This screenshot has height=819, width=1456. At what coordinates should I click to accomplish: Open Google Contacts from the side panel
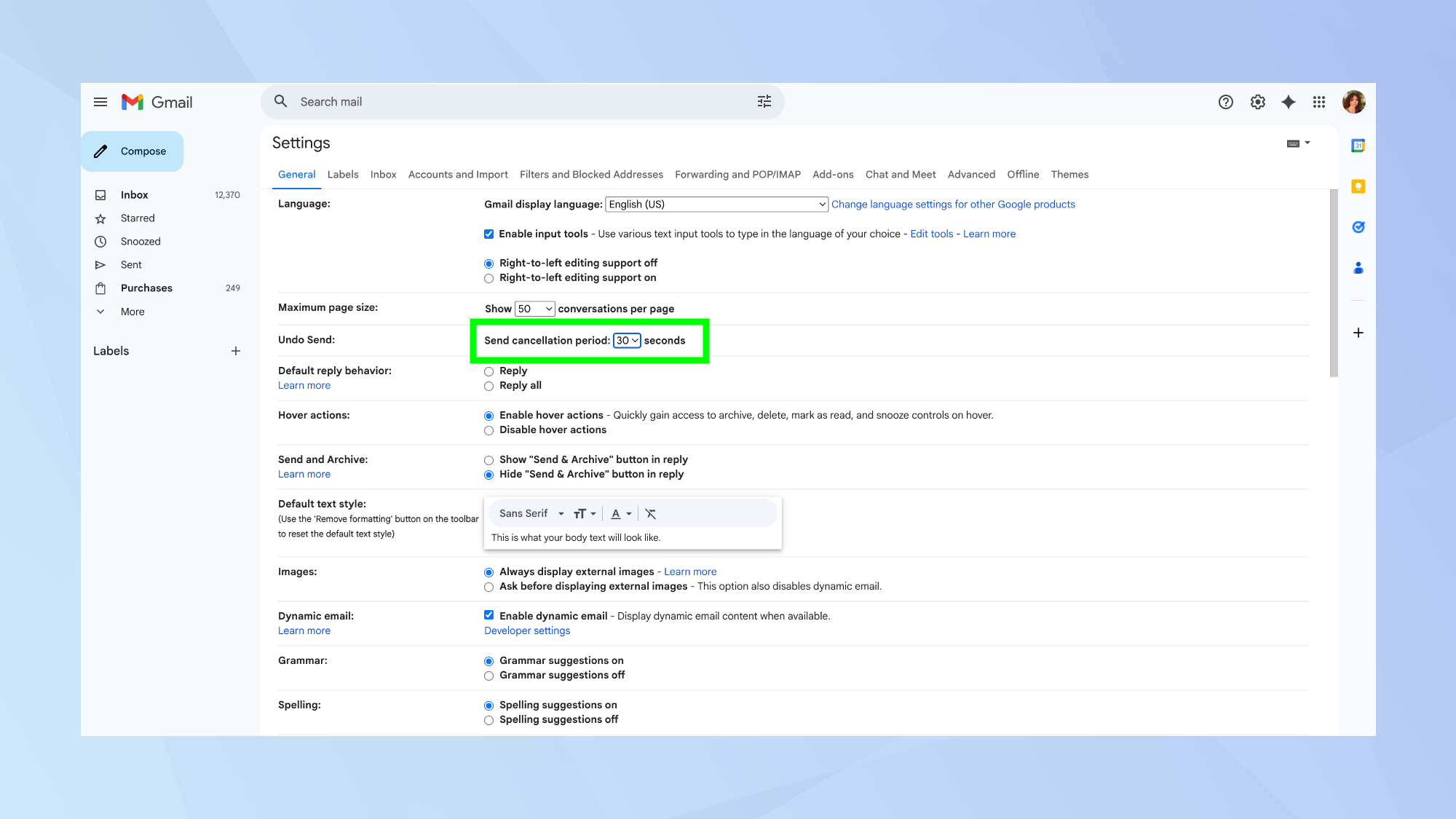click(1358, 268)
